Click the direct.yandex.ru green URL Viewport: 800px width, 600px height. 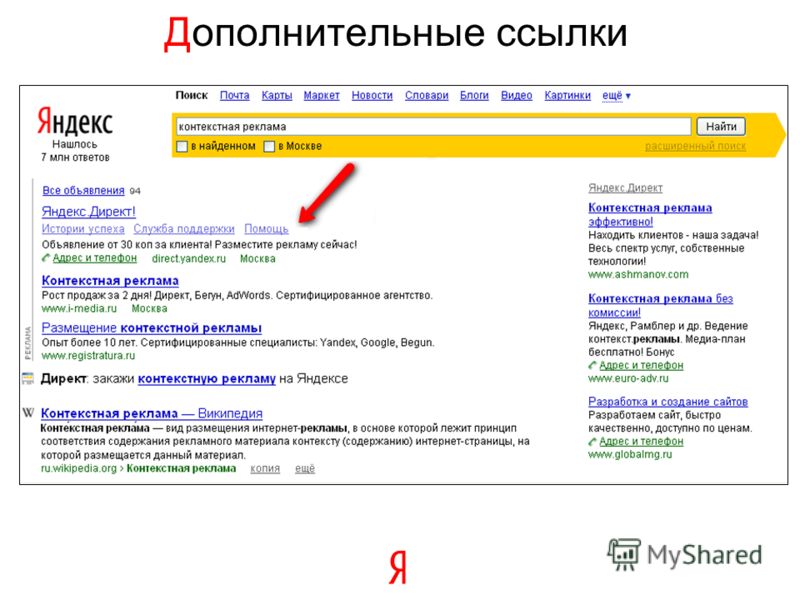pyautogui.click(x=189, y=259)
